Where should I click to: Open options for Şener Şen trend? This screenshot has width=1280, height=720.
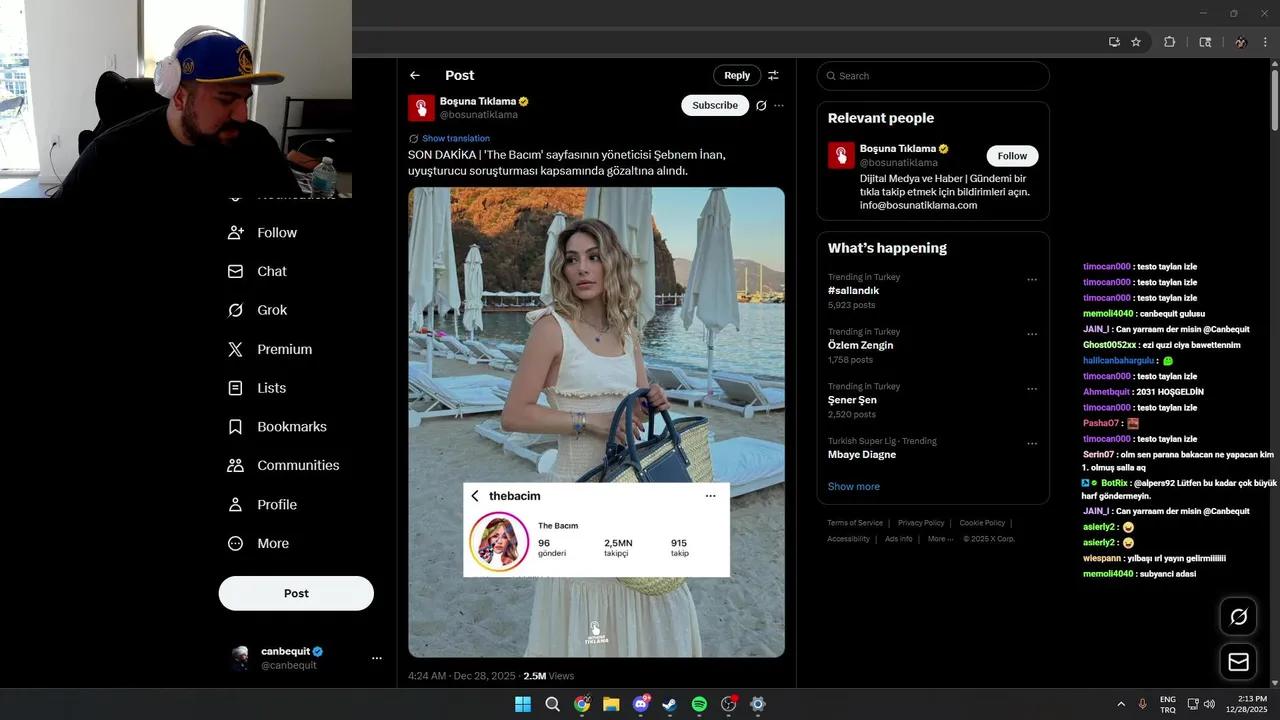(1032, 389)
